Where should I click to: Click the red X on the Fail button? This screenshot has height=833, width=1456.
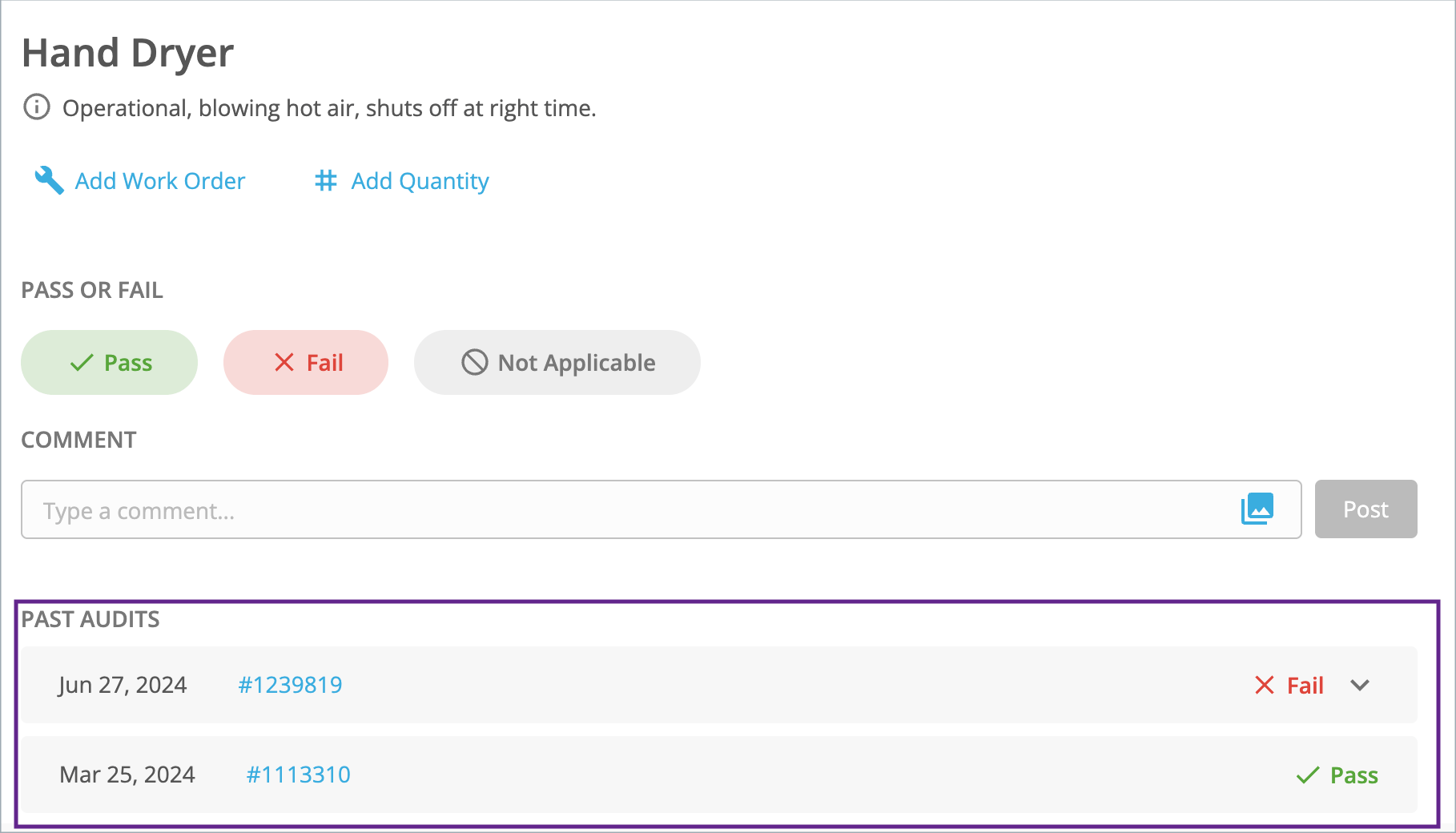284,363
